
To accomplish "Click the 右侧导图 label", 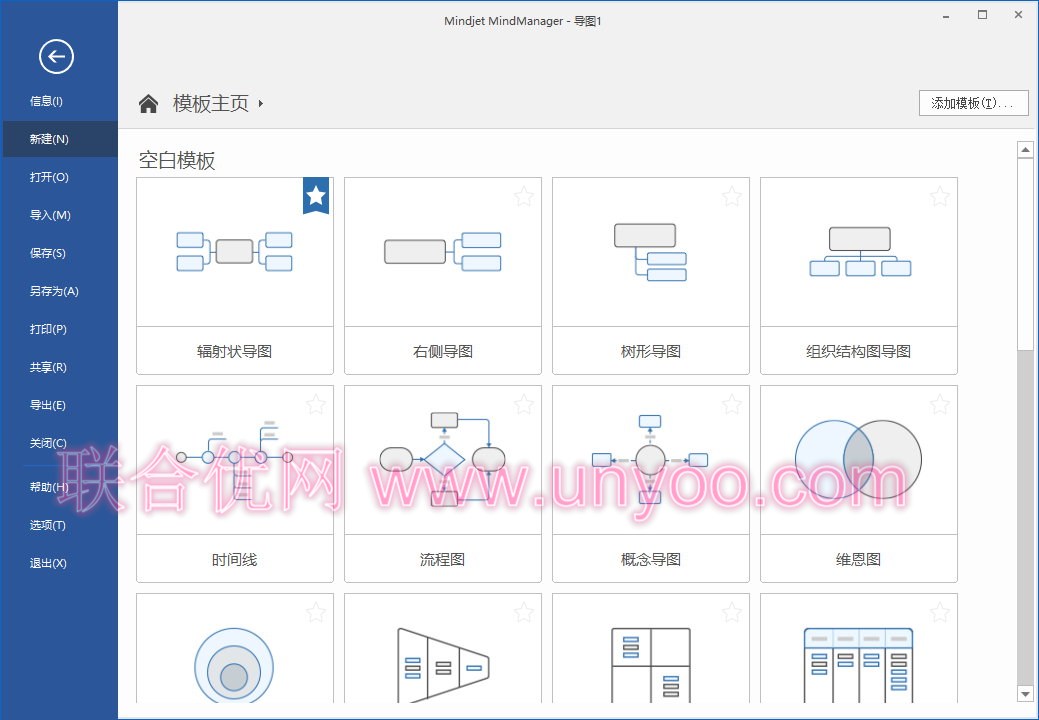I will [443, 351].
